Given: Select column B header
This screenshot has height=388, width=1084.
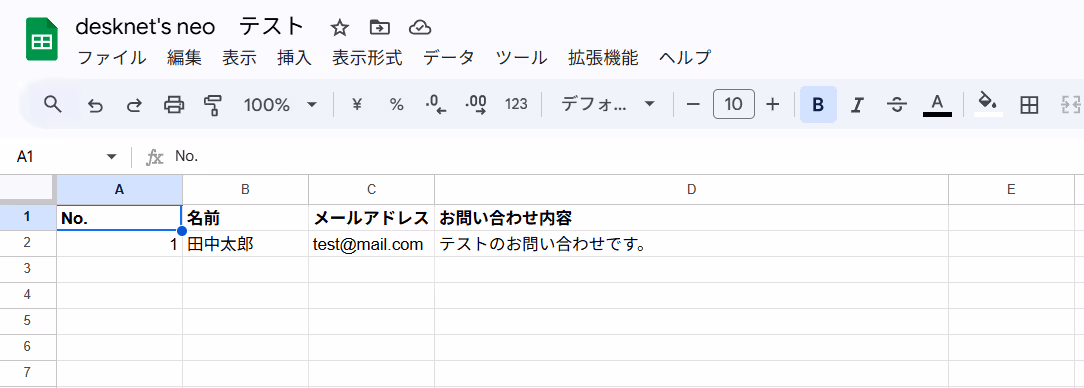Looking at the screenshot, I should point(245,190).
